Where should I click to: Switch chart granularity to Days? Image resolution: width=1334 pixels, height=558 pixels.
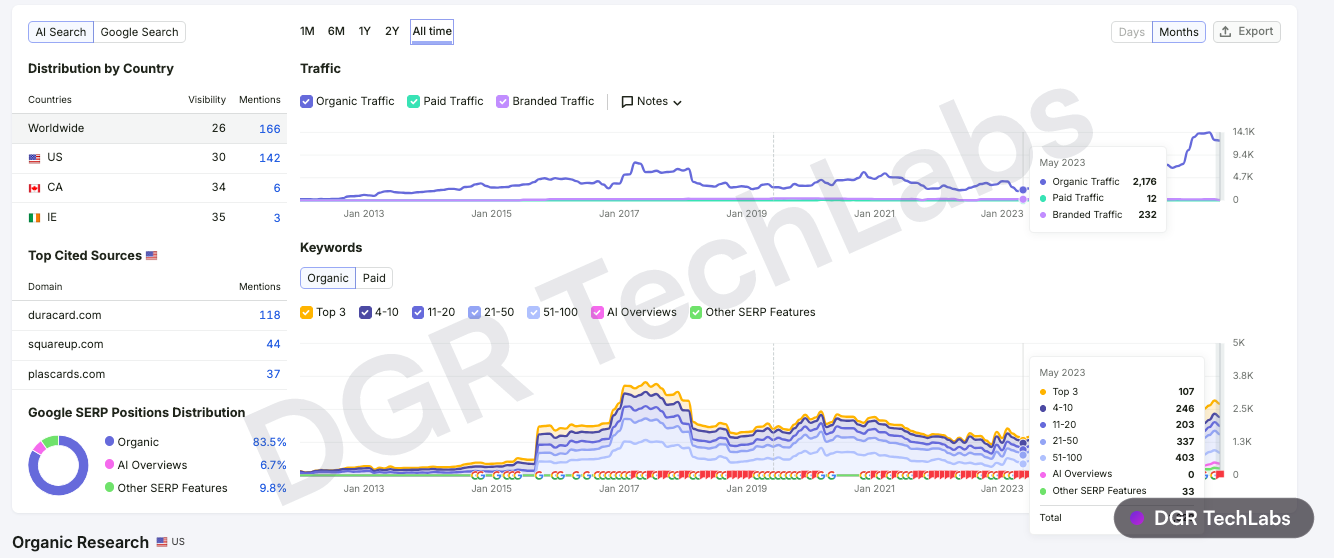pyautogui.click(x=1132, y=32)
